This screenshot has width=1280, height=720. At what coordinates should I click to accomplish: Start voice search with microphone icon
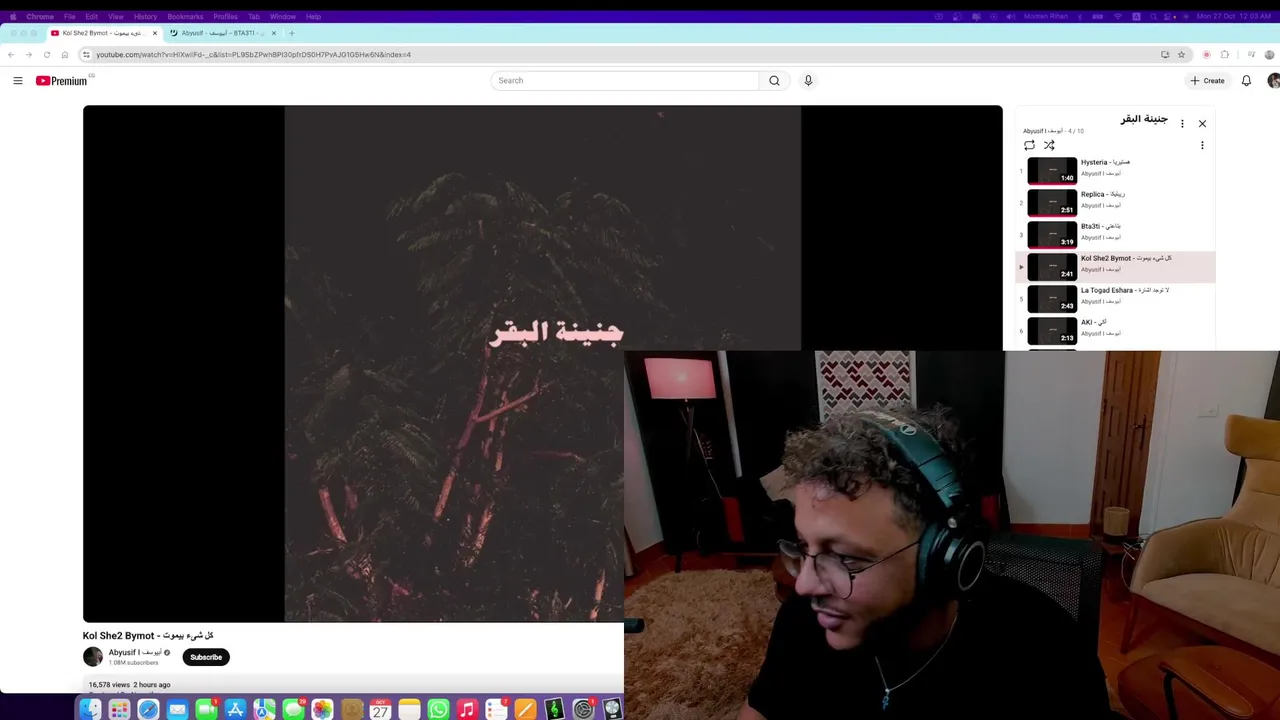(808, 80)
